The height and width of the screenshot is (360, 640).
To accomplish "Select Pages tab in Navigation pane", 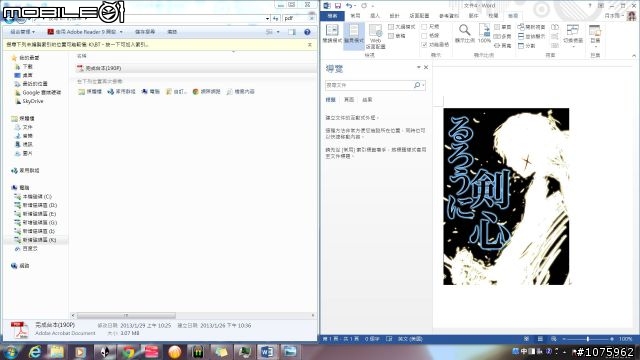I will point(349,100).
